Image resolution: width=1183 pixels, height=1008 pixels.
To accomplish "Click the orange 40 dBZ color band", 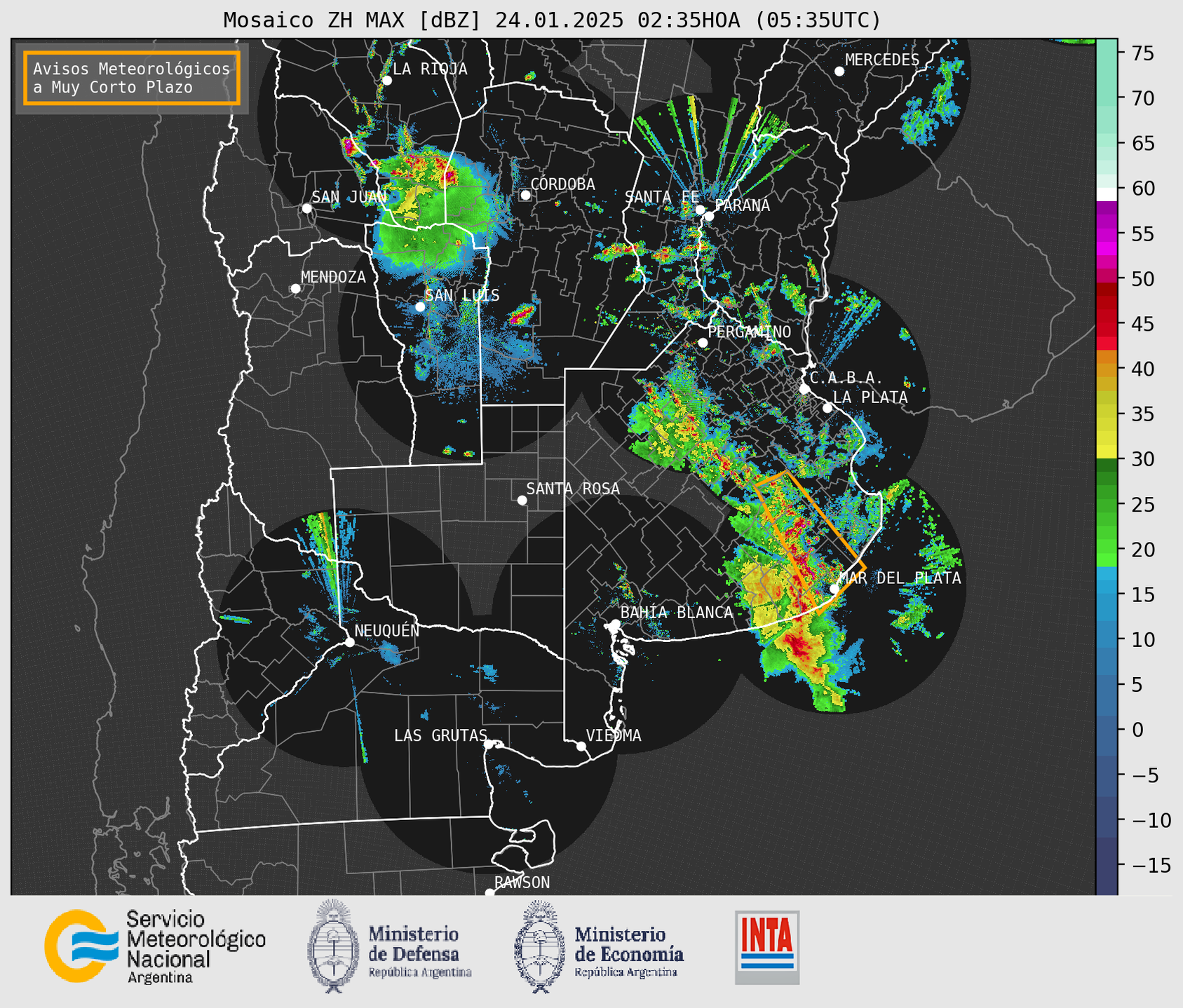I will [1107, 369].
